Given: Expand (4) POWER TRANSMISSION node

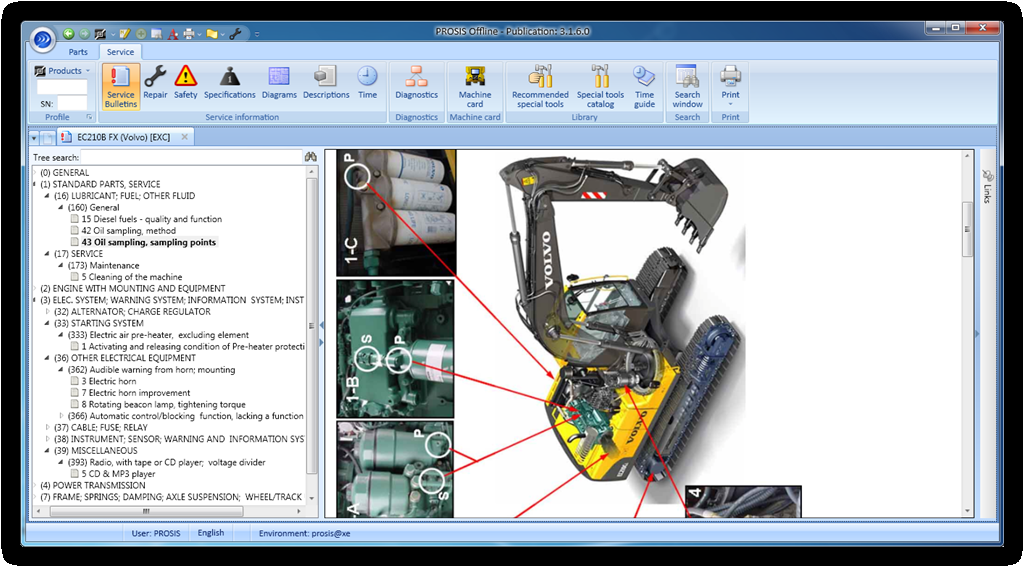Looking at the screenshot, I should click(x=35, y=486).
